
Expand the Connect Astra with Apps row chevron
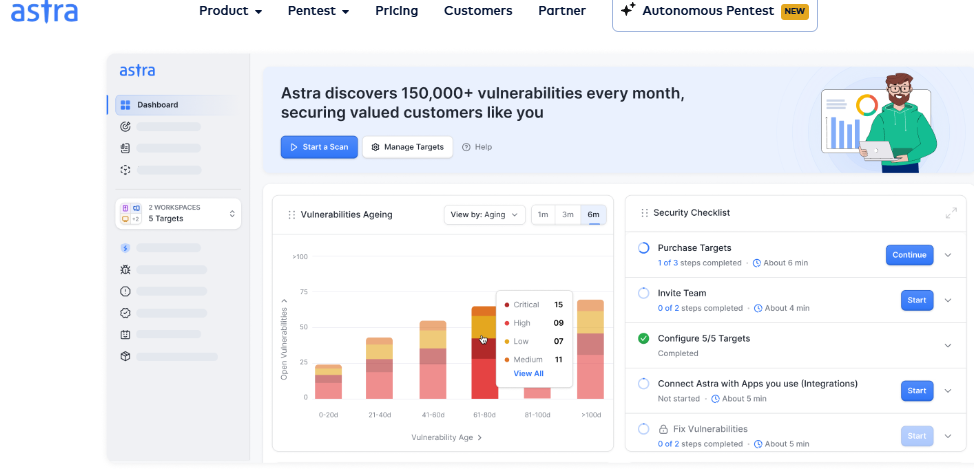pyautogui.click(x=948, y=391)
